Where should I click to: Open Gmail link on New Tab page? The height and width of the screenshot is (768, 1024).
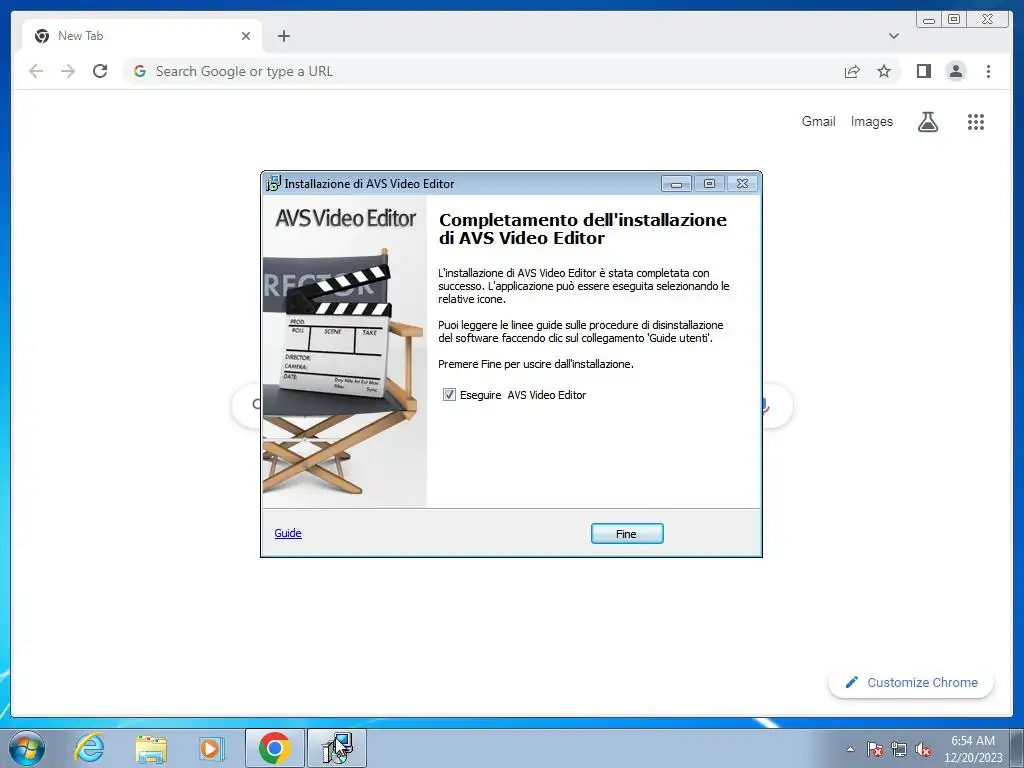click(818, 121)
